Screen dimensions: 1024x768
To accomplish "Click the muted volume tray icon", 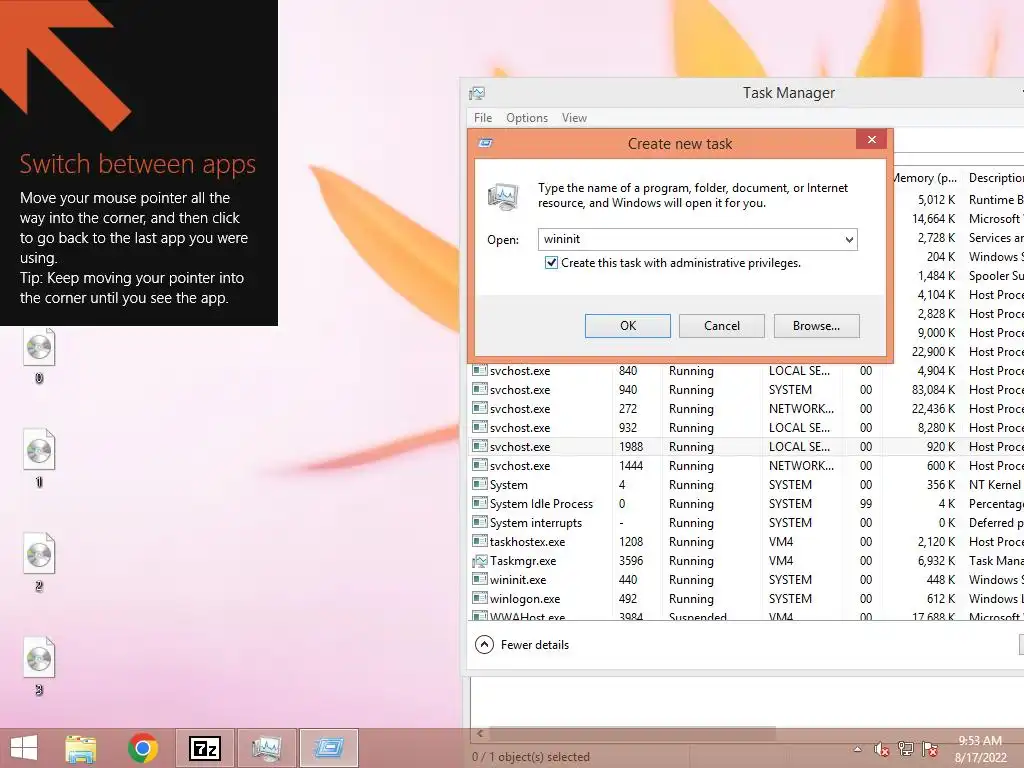I will pyautogui.click(x=882, y=750).
